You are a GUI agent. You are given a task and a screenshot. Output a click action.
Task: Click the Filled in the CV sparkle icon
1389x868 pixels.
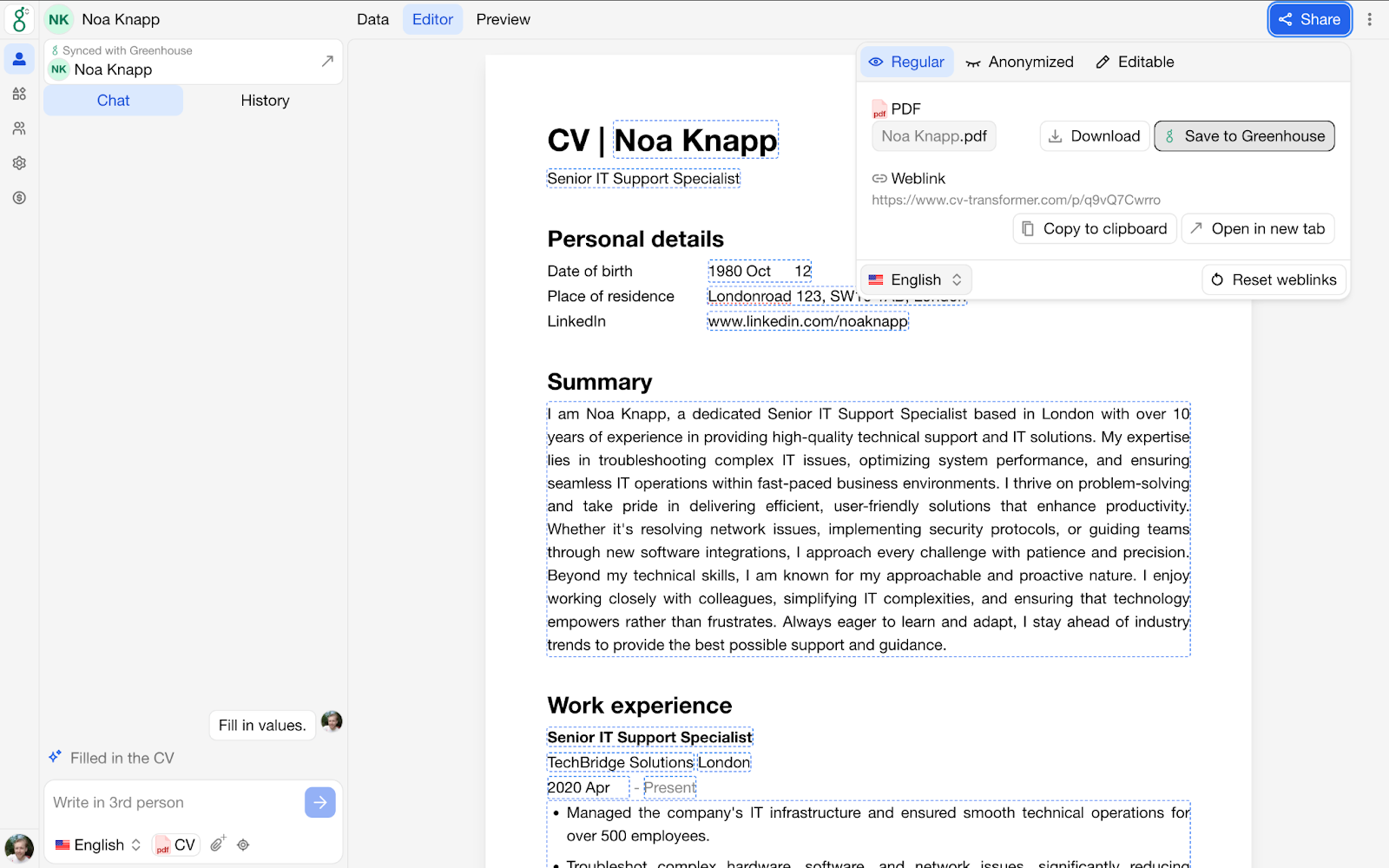(x=56, y=757)
